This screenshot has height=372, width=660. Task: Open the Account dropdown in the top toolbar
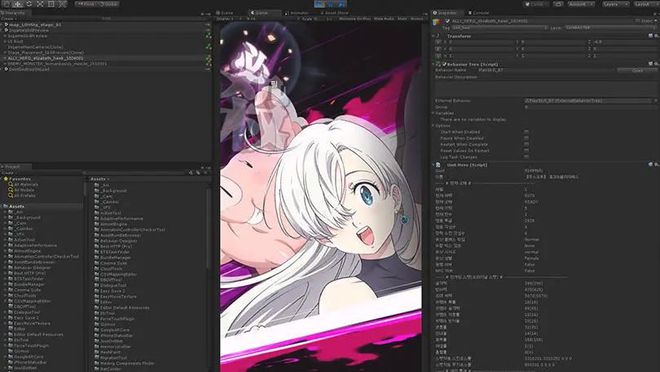pos(581,4)
